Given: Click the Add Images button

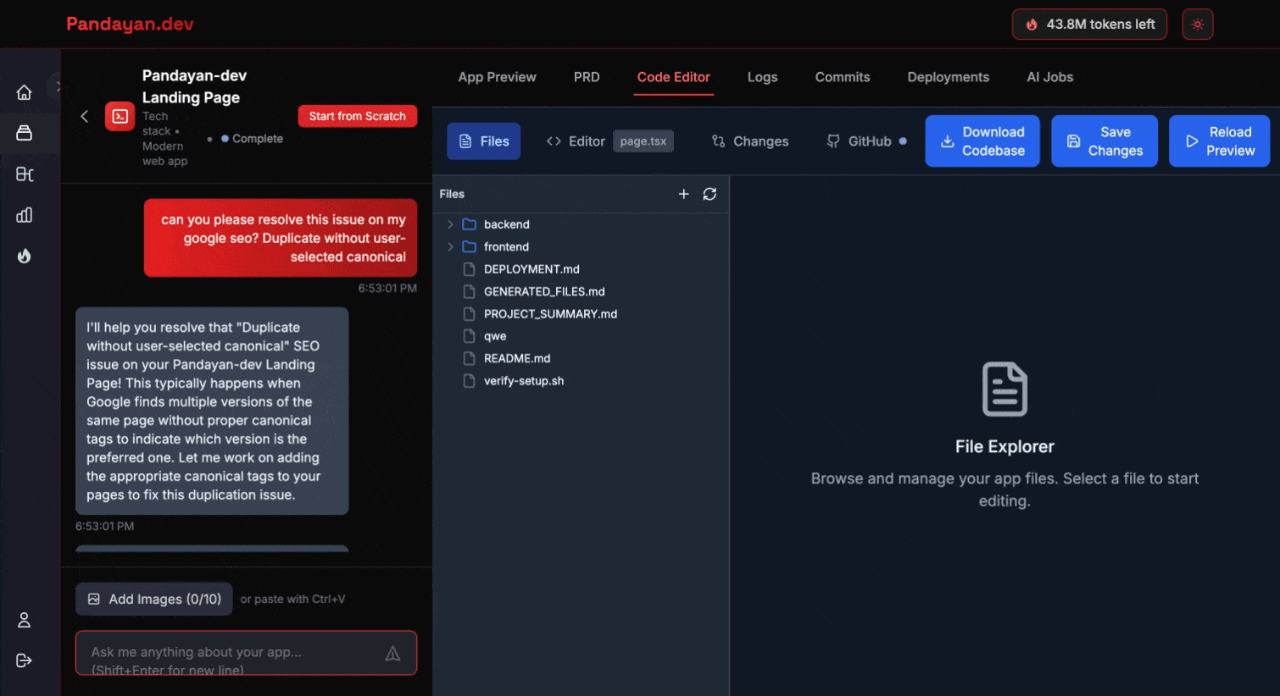Looking at the screenshot, I should [x=154, y=599].
